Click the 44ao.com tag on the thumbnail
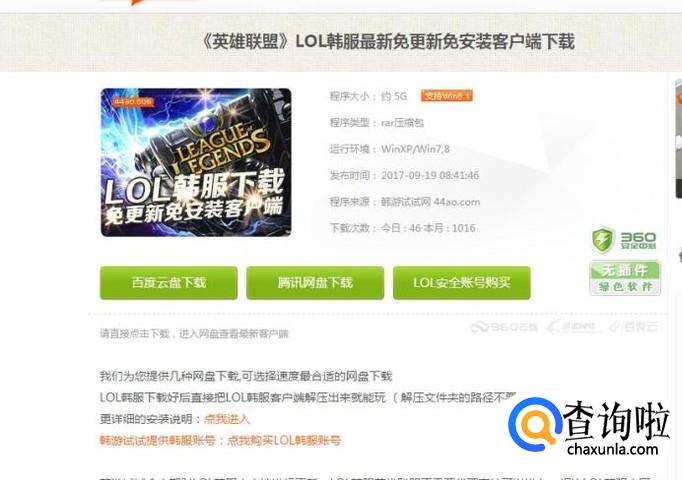 (x=134, y=102)
